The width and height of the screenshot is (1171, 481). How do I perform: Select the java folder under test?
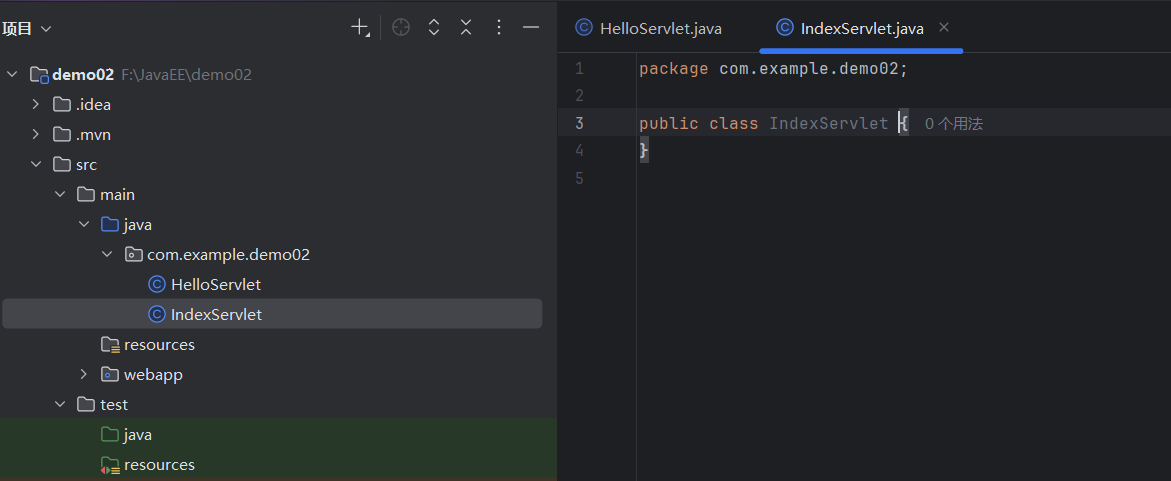tap(138, 435)
